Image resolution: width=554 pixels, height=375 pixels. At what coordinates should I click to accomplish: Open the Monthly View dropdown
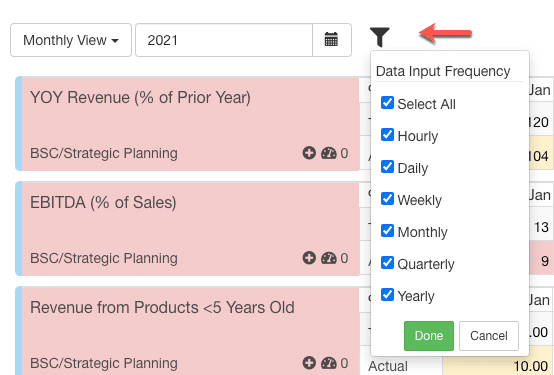click(x=71, y=40)
